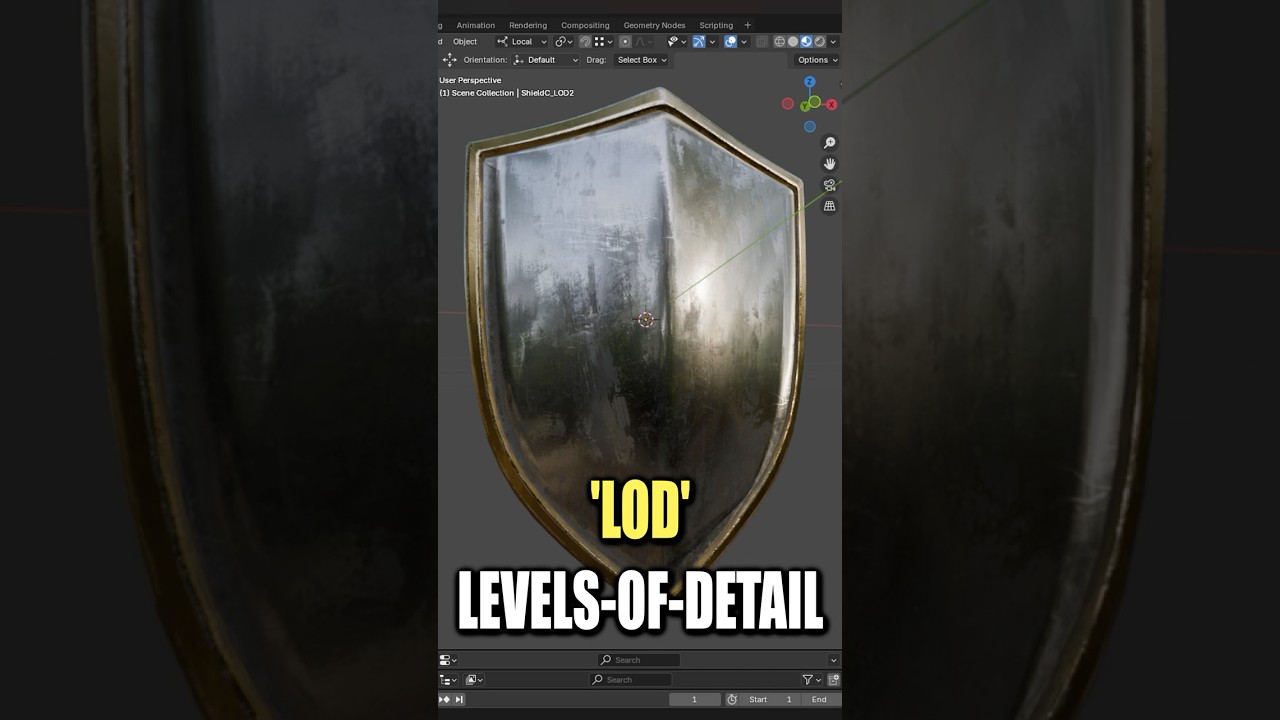Viewport: 1280px width, 720px height.
Task: Click the 'User Perspective' viewport text
Action: coord(470,80)
